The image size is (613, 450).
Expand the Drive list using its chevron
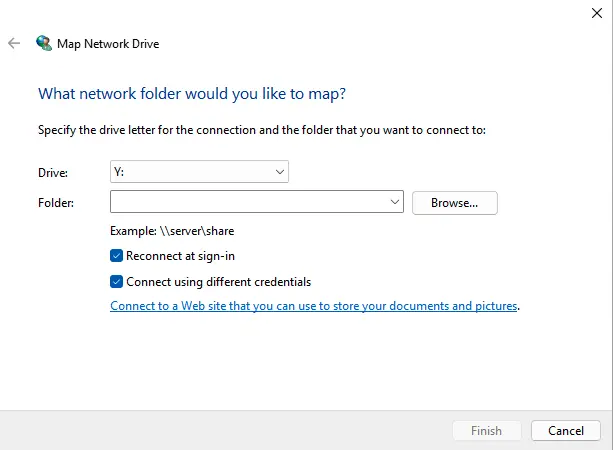pos(279,172)
